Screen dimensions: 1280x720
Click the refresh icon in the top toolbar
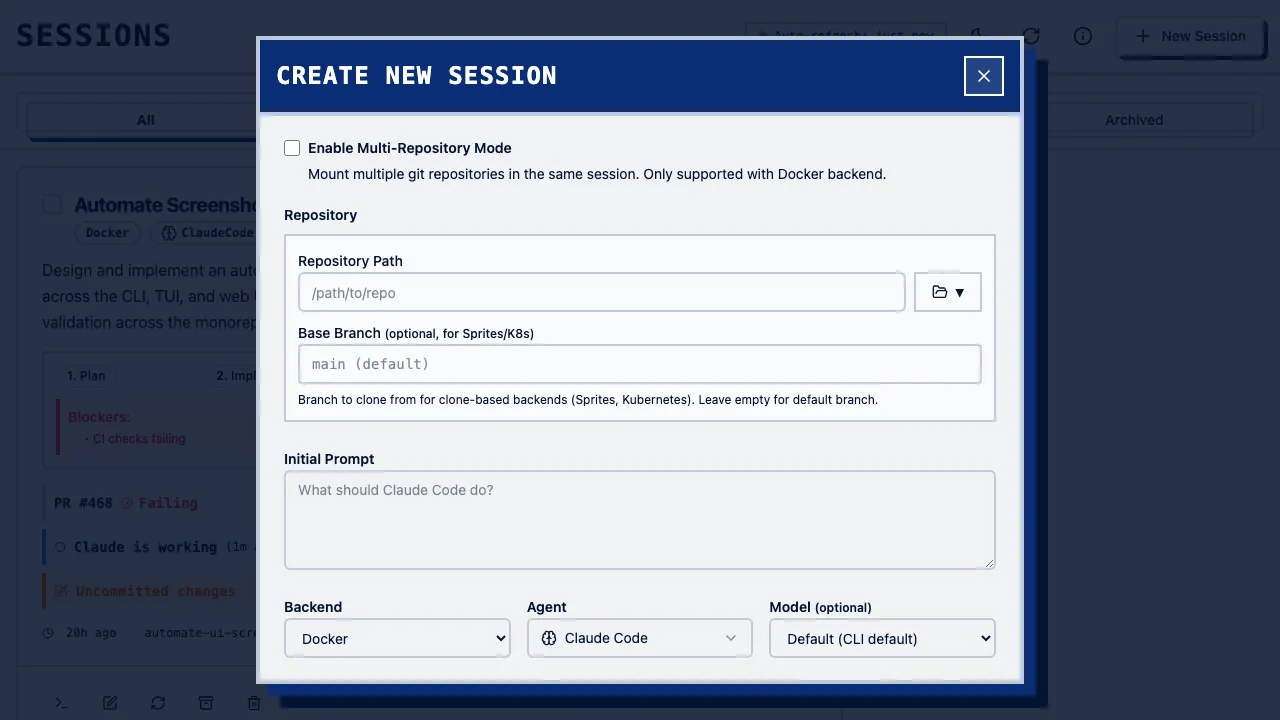[1030, 36]
